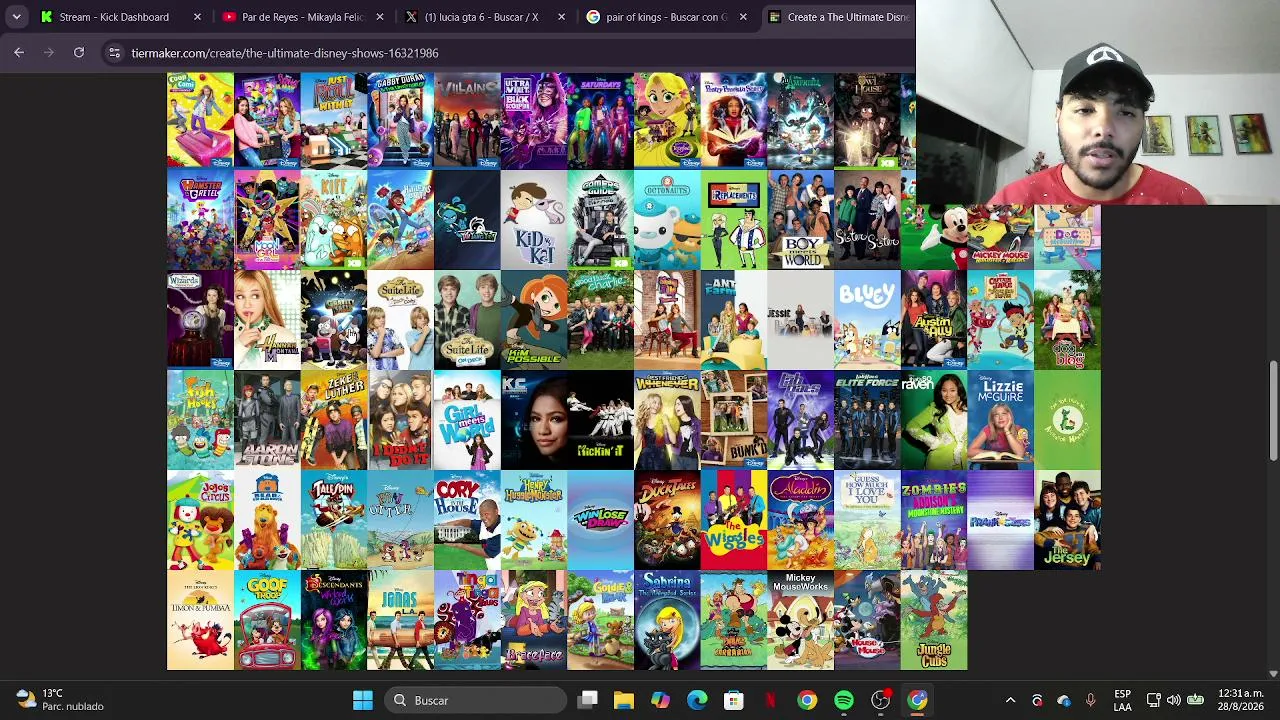Screen dimensions: 1280x720
Task: Close the lucia gta 6 X tab
Action: [x=561, y=17]
